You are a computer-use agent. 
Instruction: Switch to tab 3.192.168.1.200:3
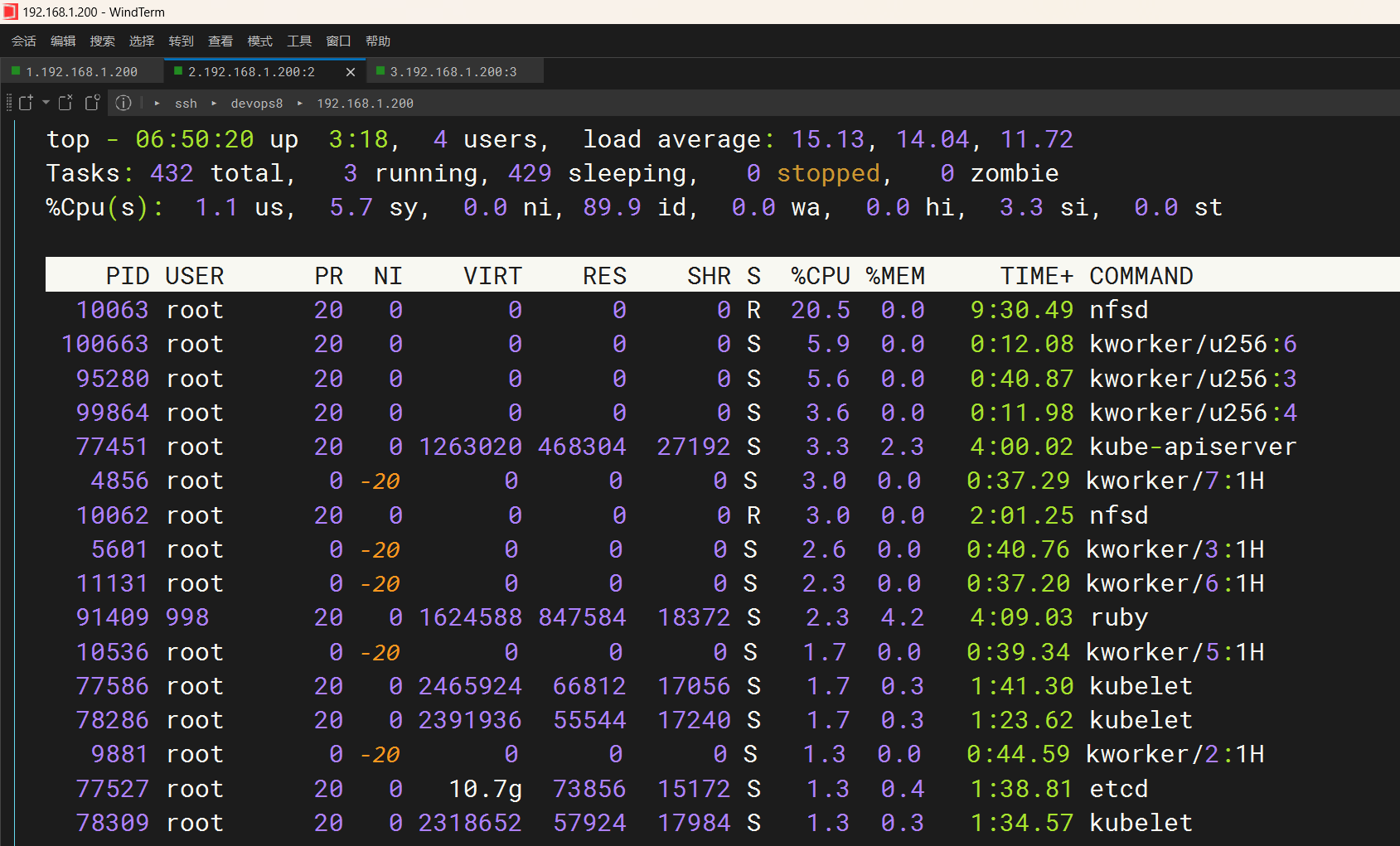453,72
